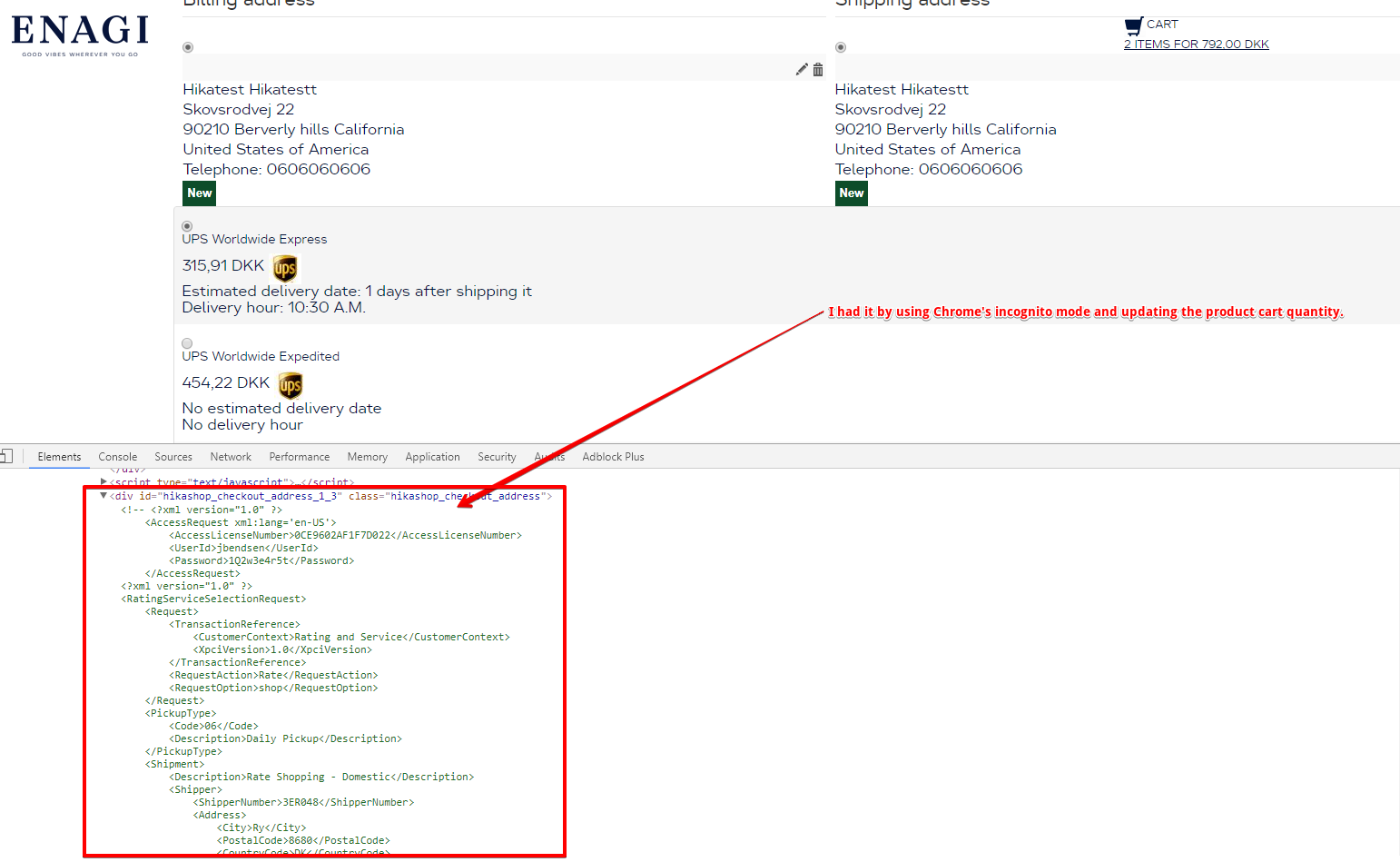Click the UPS Worldwide Express label

pyautogui.click(x=254, y=239)
